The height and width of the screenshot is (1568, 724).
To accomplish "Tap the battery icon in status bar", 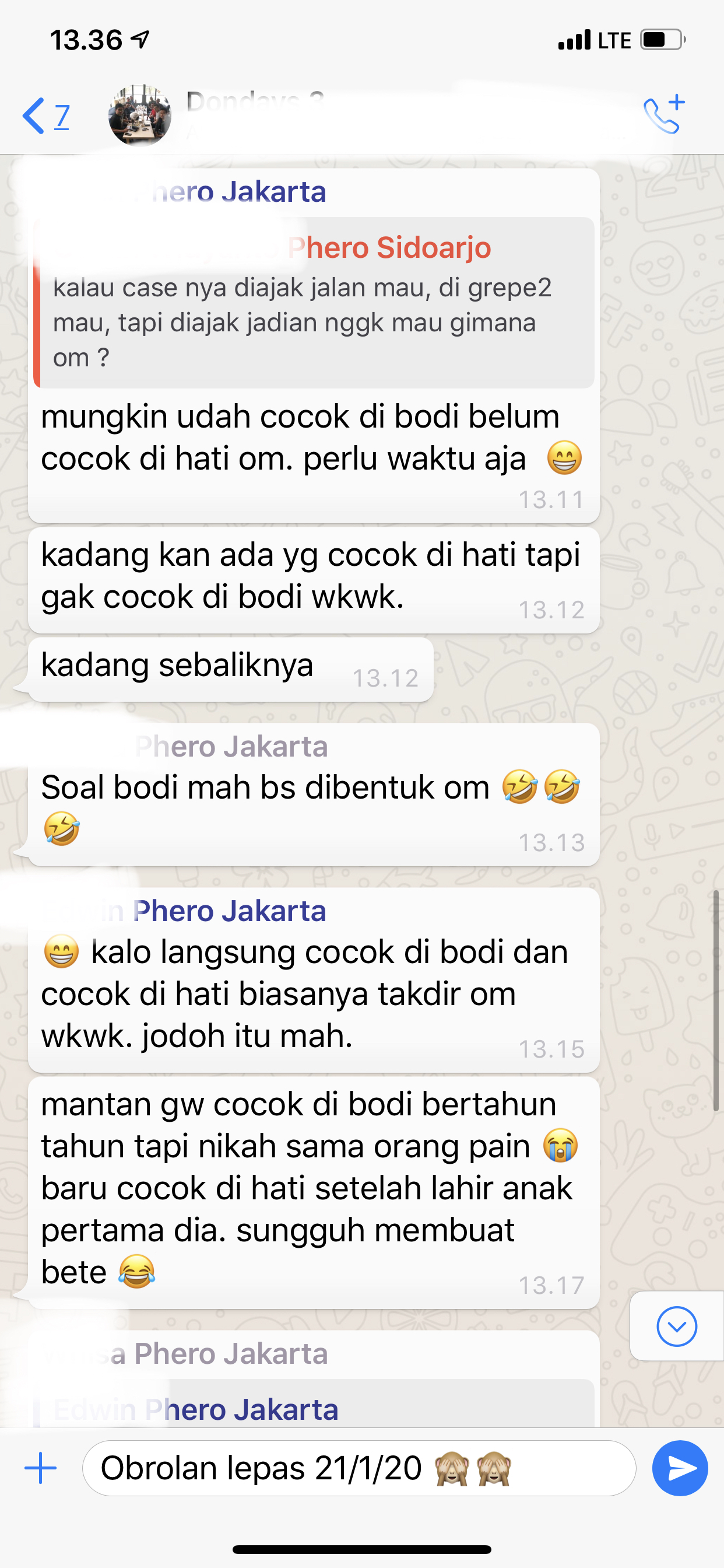I will [663, 40].
